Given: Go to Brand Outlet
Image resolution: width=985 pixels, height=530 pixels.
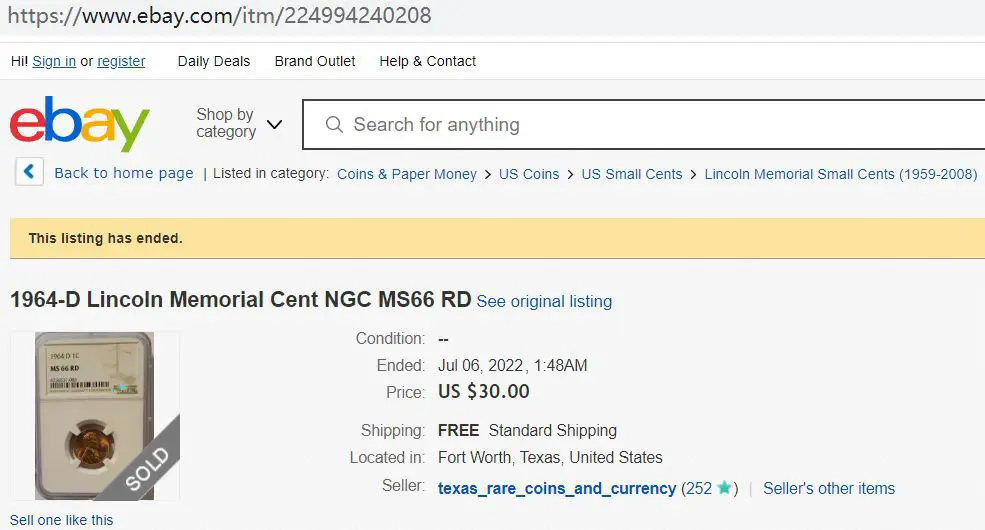Looking at the screenshot, I should (x=315, y=62).
